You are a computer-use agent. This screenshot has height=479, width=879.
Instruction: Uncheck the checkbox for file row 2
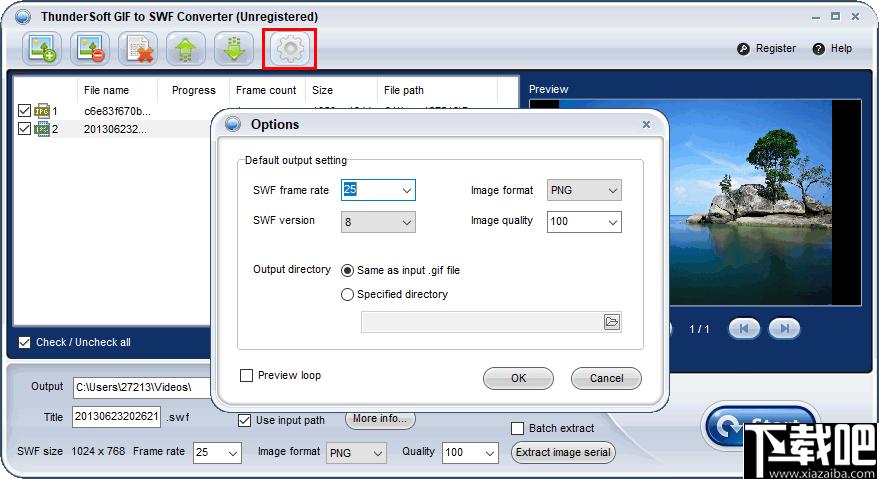(x=24, y=128)
